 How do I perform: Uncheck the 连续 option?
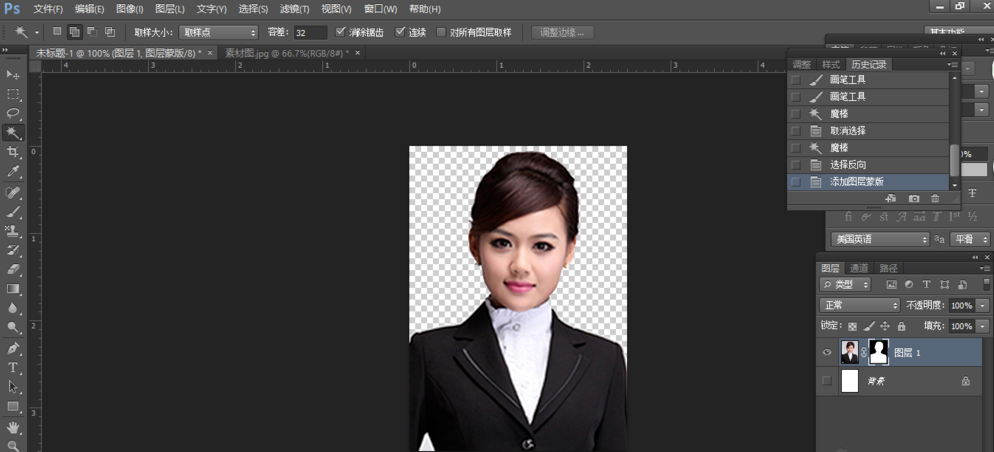tap(400, 32)
